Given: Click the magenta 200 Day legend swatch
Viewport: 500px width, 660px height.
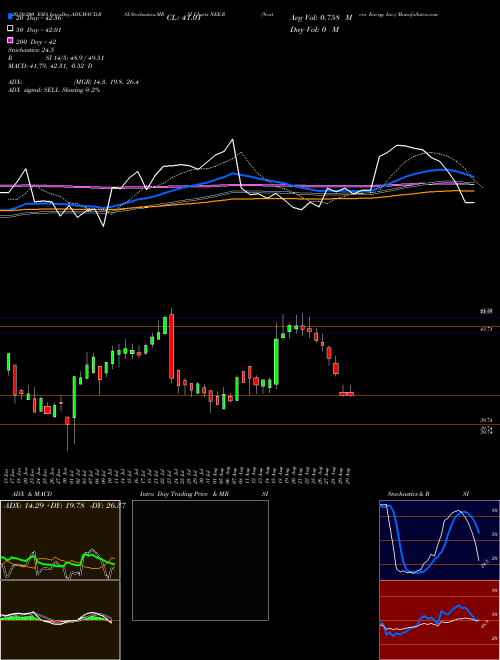Looking at the screenshot, I should [10, 40].
